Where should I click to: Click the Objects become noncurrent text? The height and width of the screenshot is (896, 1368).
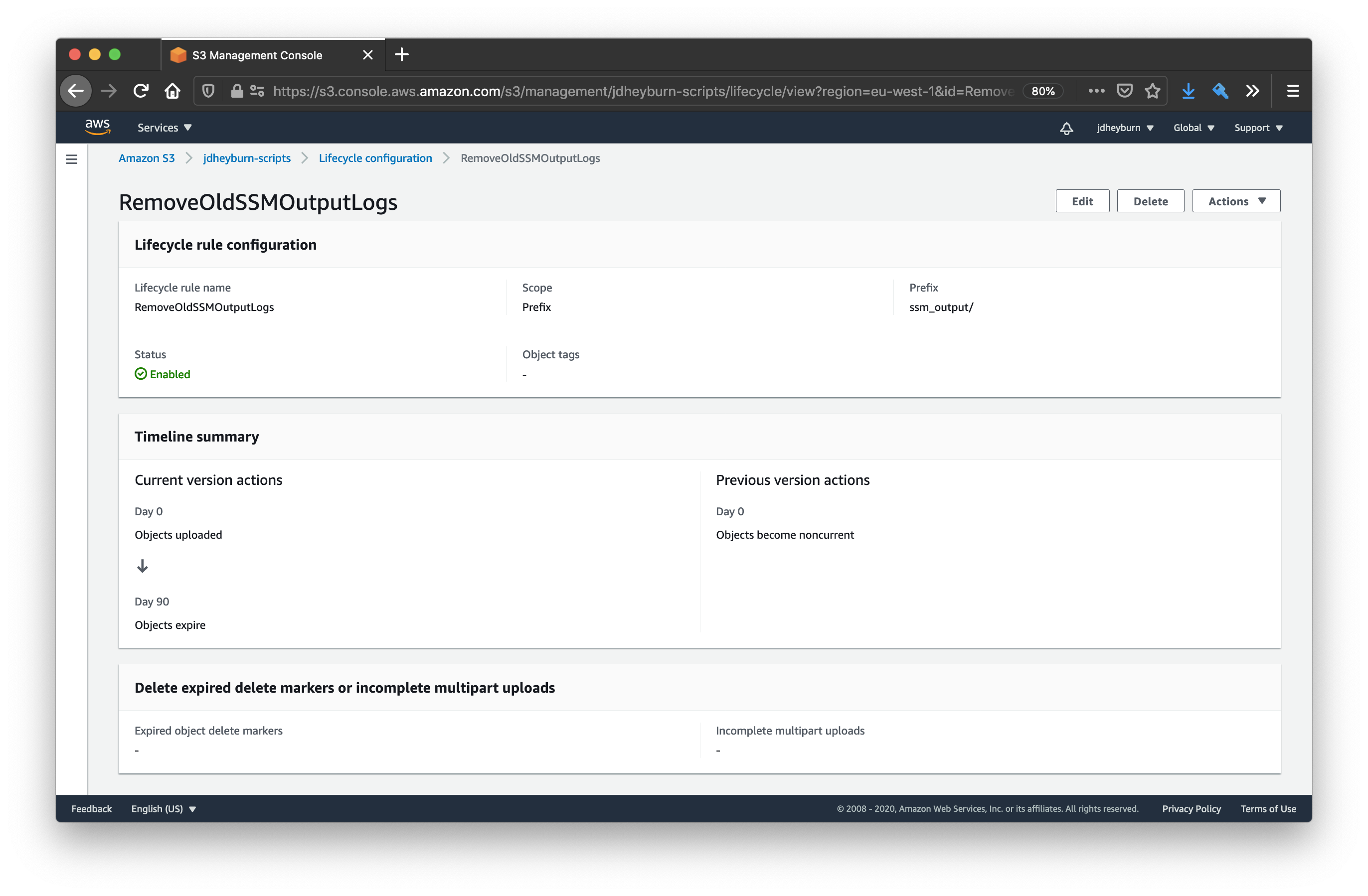tap(785, 535)
